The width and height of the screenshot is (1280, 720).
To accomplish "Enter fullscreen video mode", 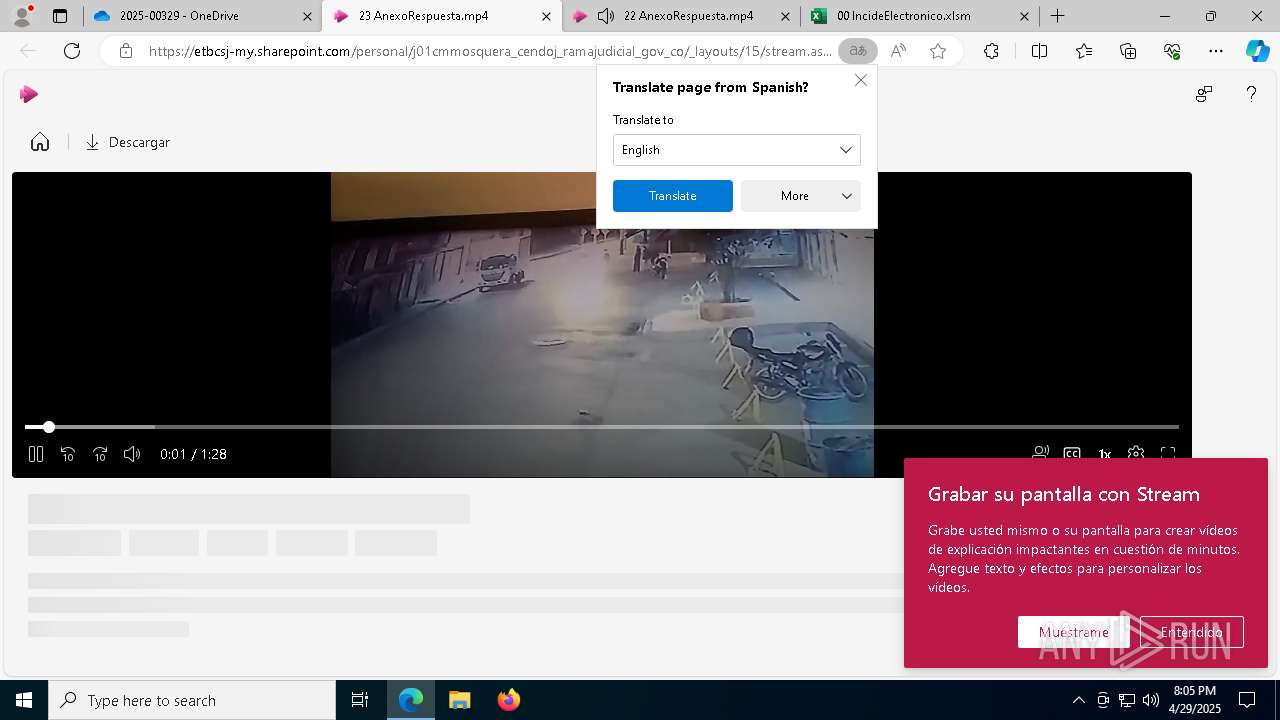I will pyautogui.click(x=1168, y=453).
